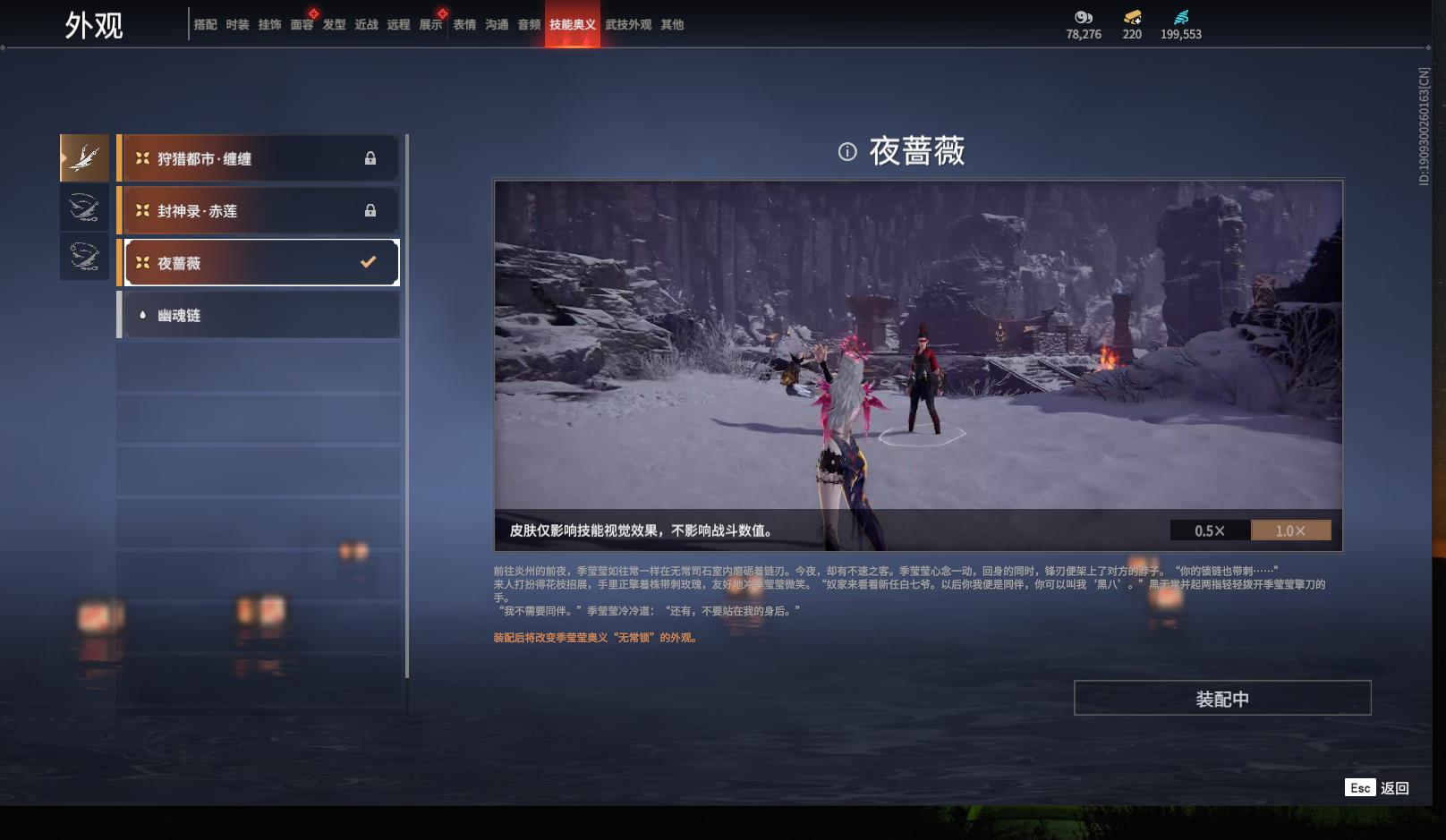Click the red flame icon above 技能奥义 tab
This screenshot has height=840, width=1446.
tap(573, 11)
